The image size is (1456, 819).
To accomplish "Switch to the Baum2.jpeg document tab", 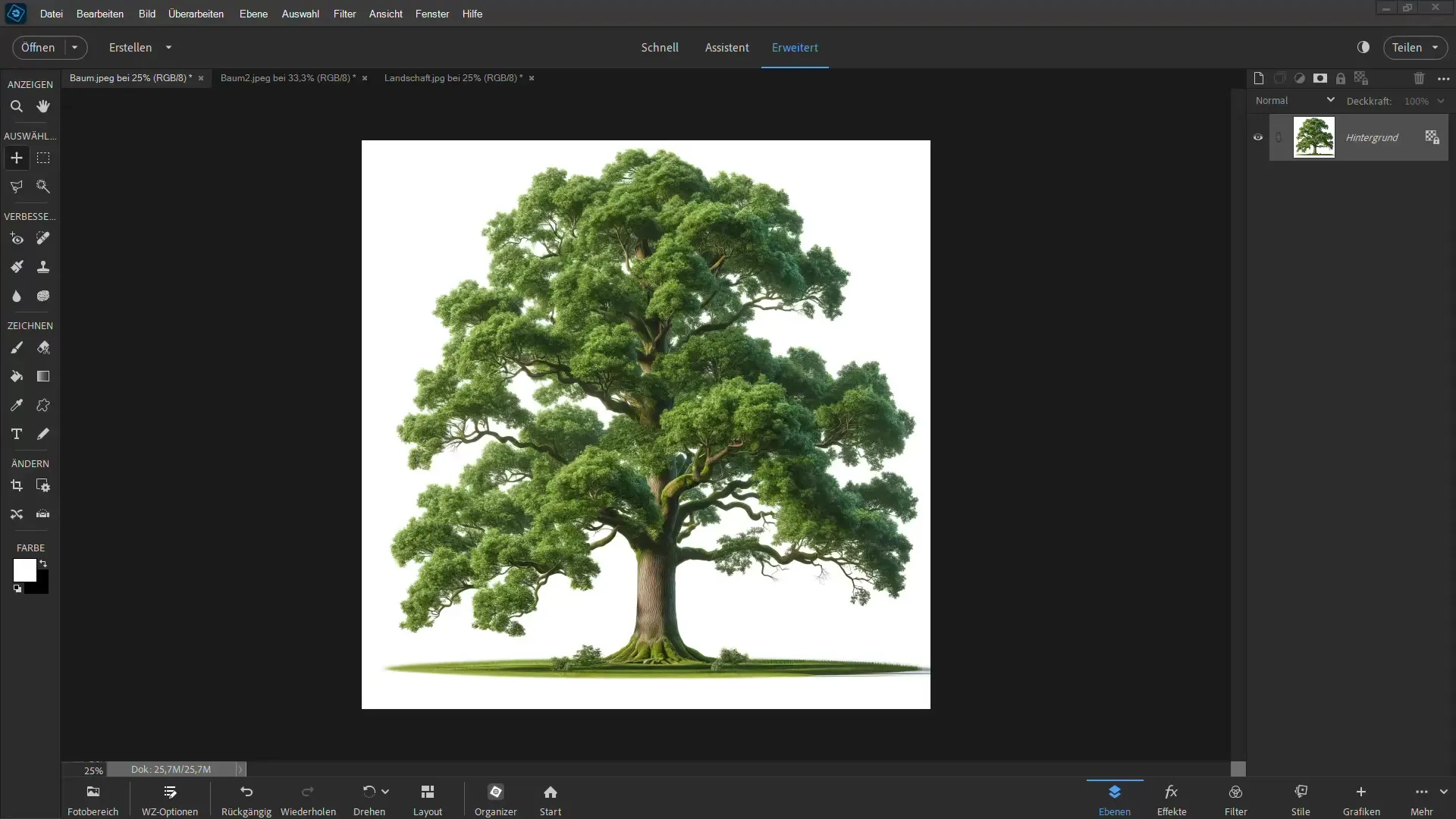I will pos(288,77).
